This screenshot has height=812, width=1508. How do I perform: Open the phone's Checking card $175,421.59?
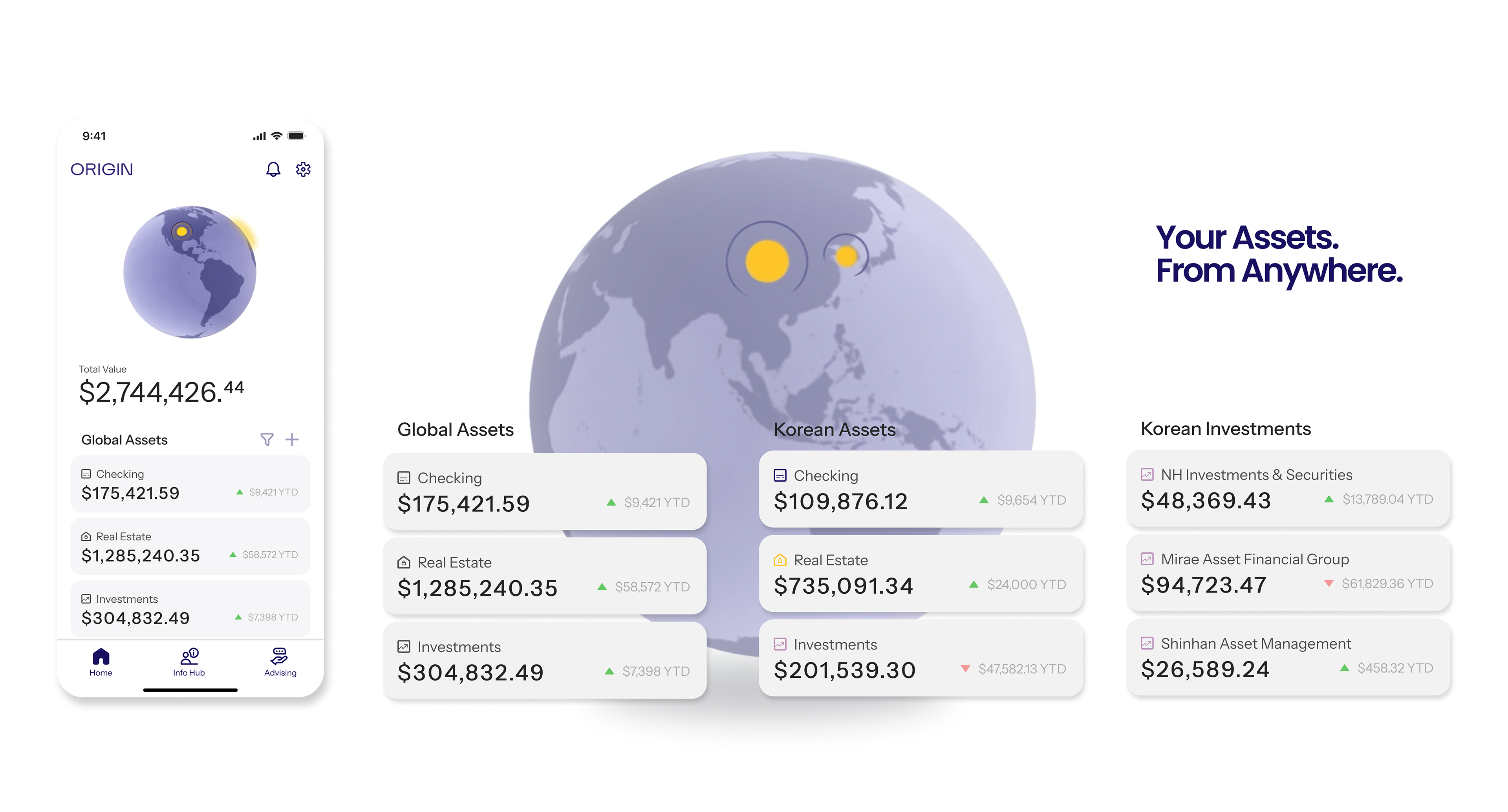coord(190,484)
